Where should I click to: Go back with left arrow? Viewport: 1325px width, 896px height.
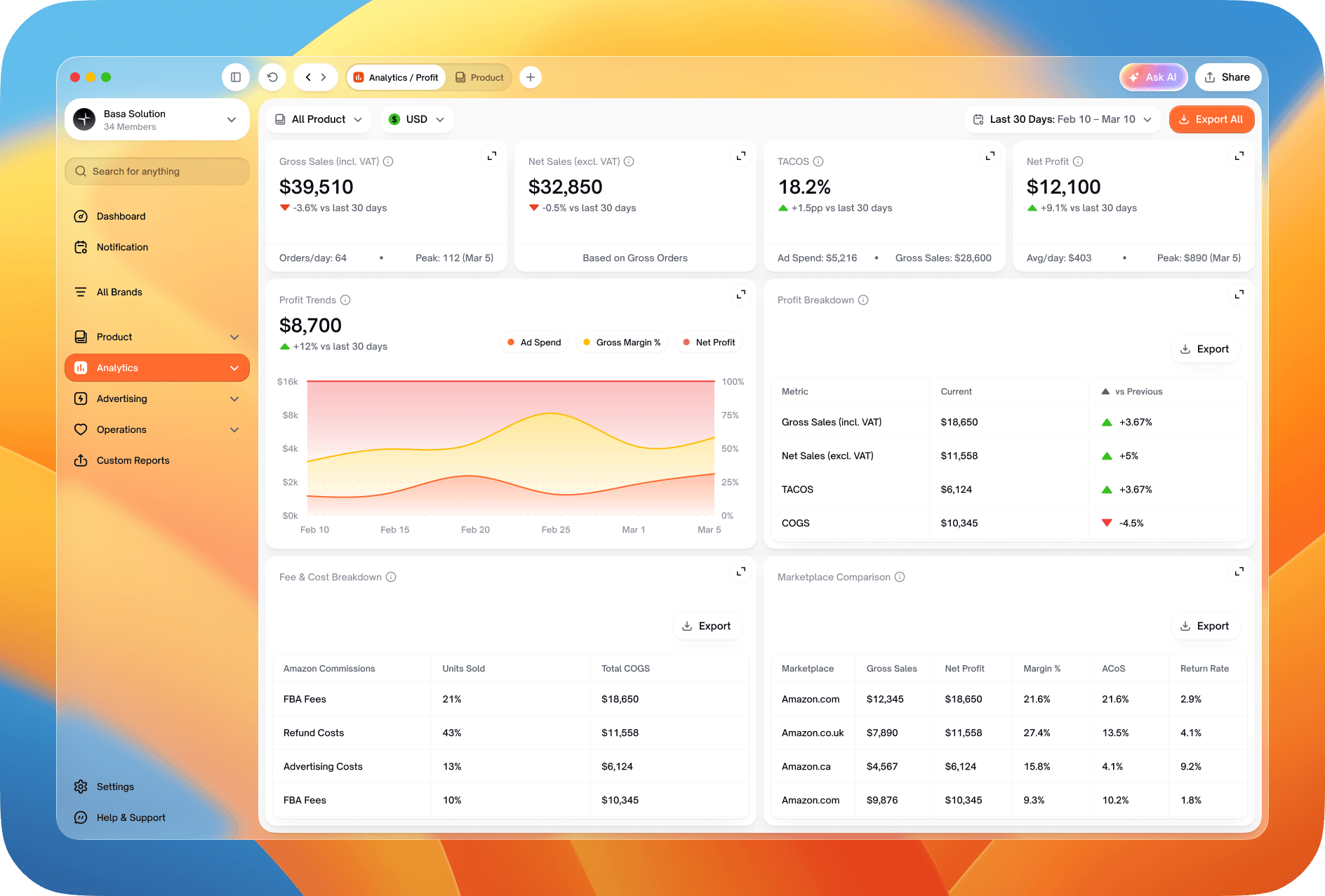point(308,77)
